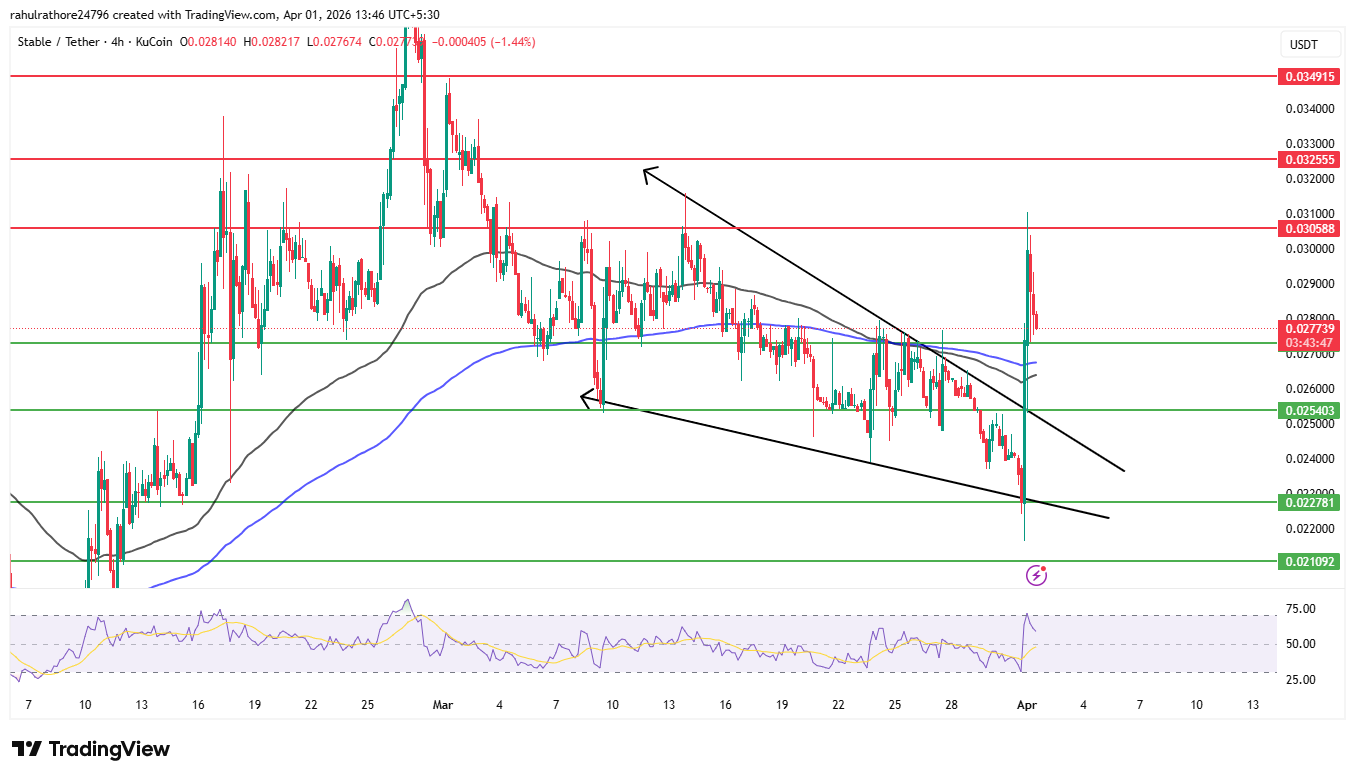Viewport: 1355px width, 779px height.
Task: Click the current price label 0.027739
Action: point(1307,326)
